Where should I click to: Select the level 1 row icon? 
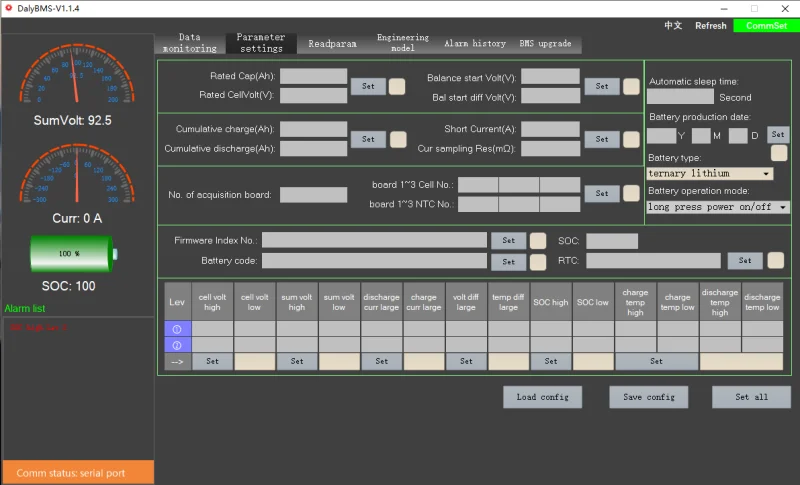pos(177,328)
